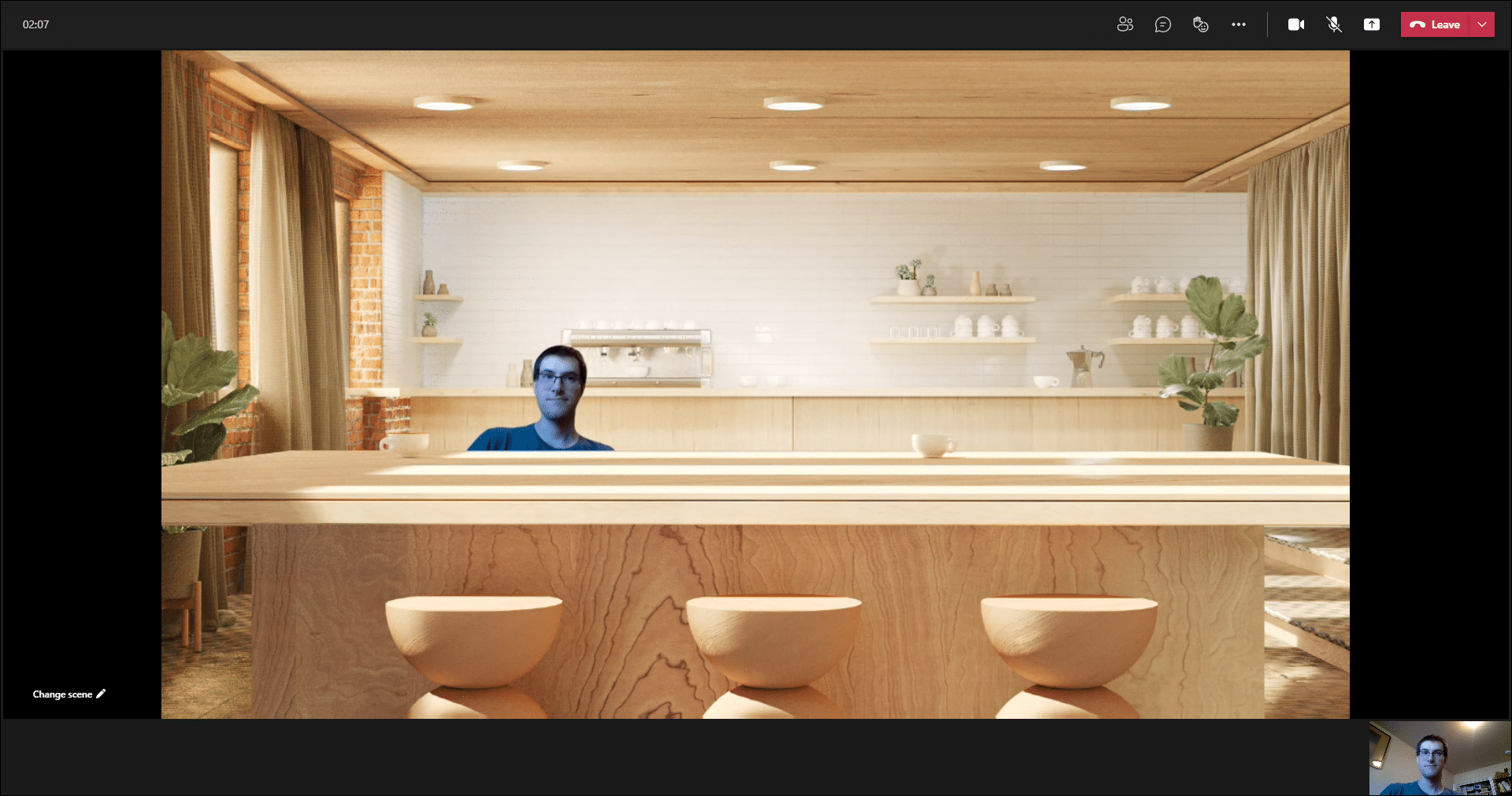Start sharing your screen

1372,24
